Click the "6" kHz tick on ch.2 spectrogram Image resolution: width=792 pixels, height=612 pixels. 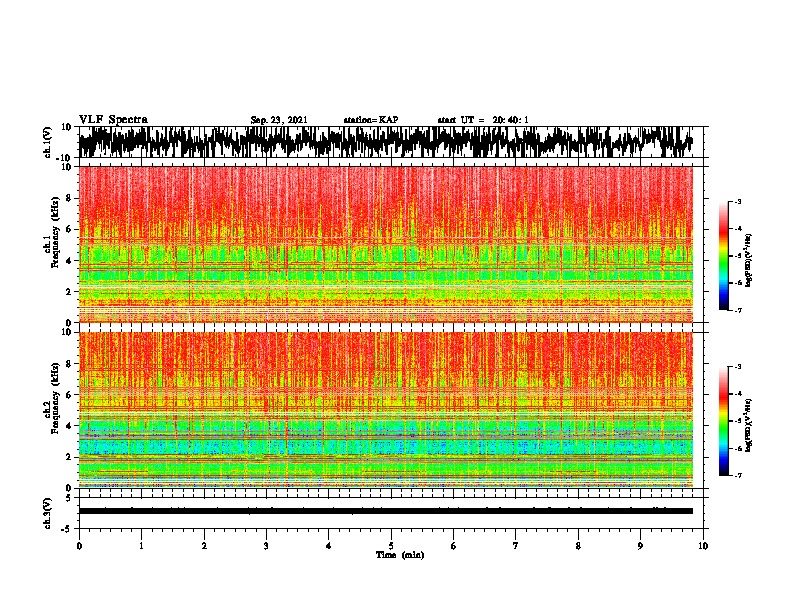[x=69, y=394]
